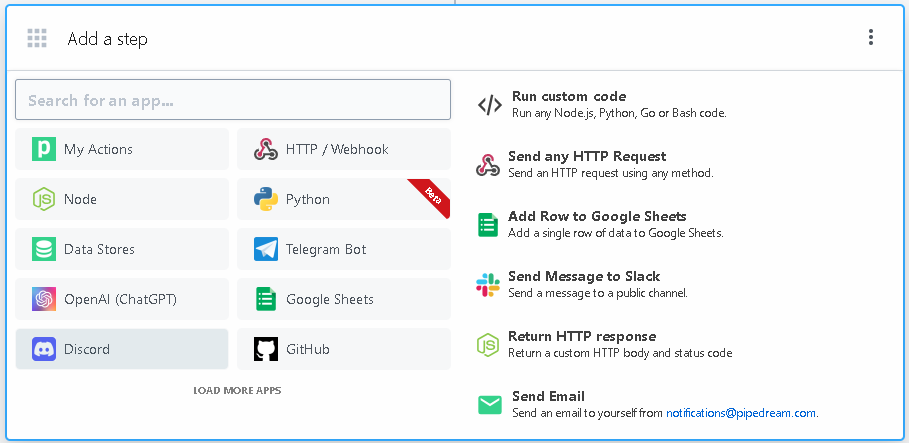909x443 pixels.
Task: Load more apps in the list
Action: point(237,390)
